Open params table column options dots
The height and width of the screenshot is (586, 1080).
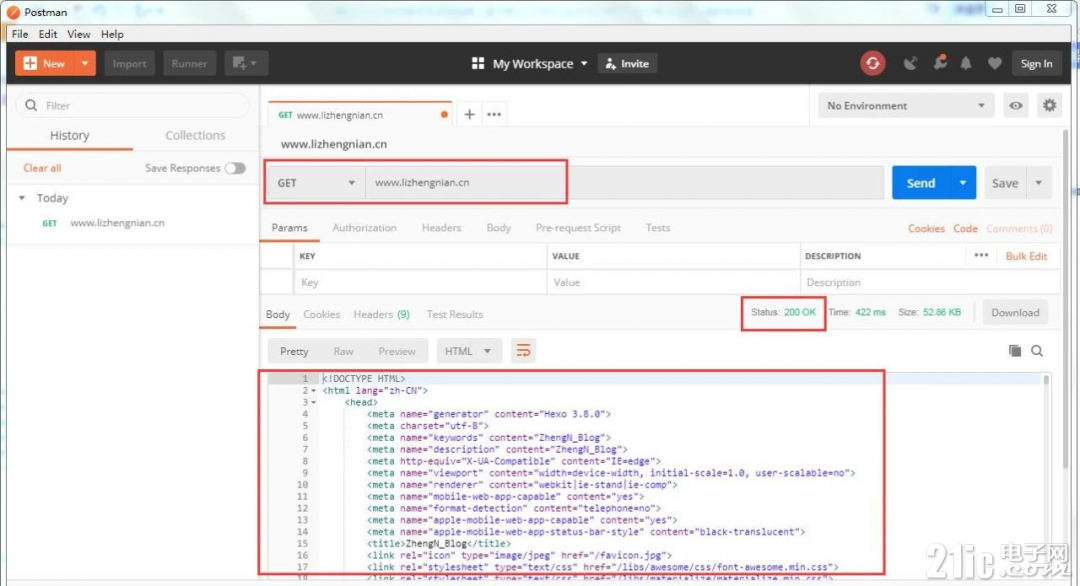[981, 255]
